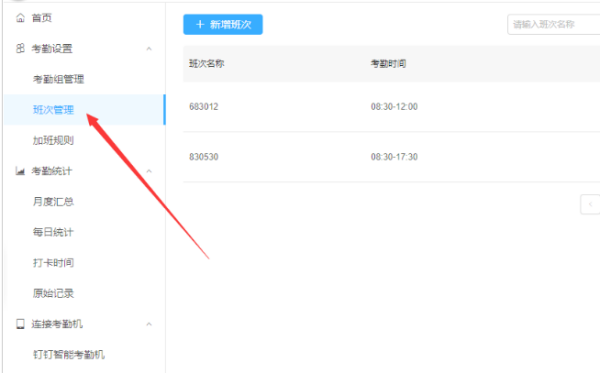This screenshot has width=600, height=373.
Task: Collapse the 考勤统计 section chevron
Action: click(149, 171)
